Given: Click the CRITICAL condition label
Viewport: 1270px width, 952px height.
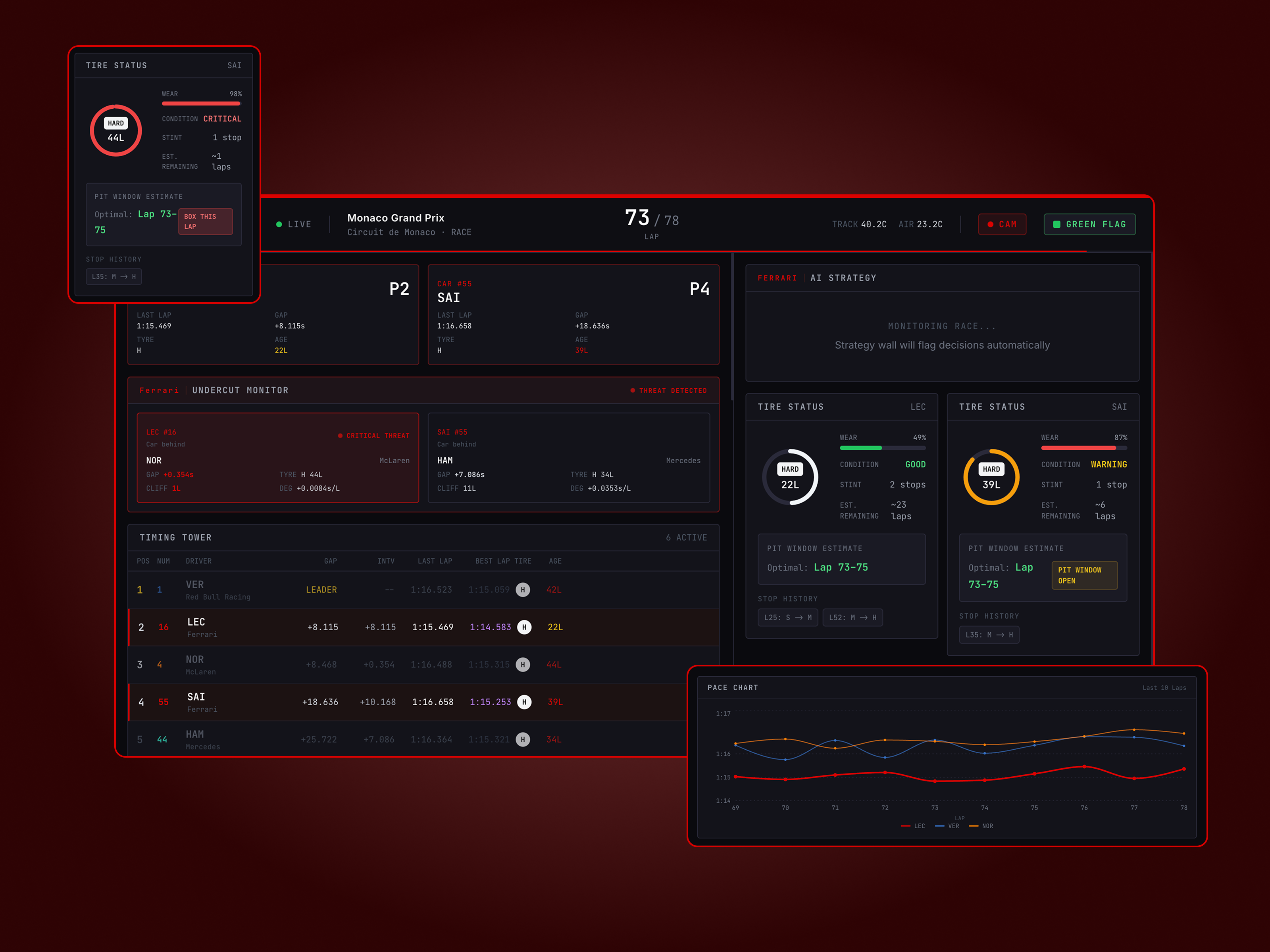Looking at the screenshot, I should 222,119.
